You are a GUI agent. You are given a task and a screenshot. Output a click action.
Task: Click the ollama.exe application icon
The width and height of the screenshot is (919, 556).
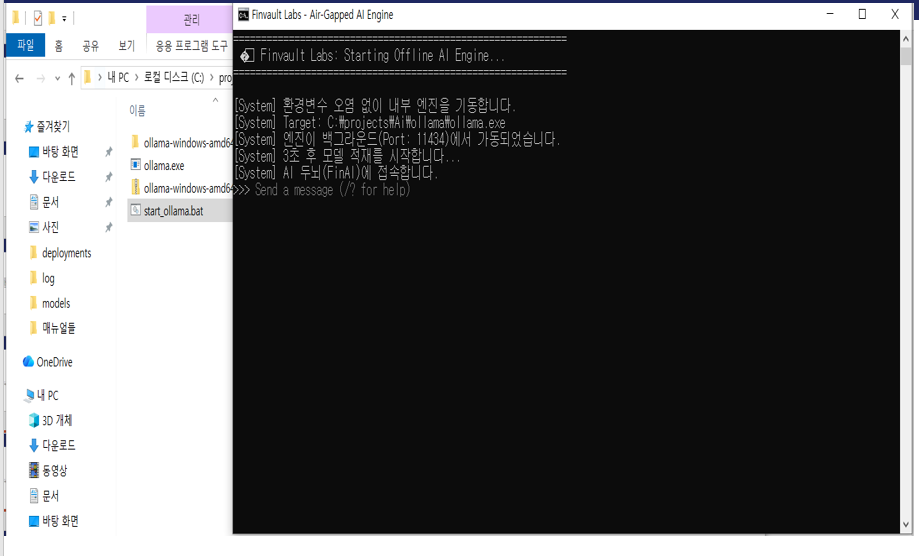pyautogui.click(x=135, y=165)
